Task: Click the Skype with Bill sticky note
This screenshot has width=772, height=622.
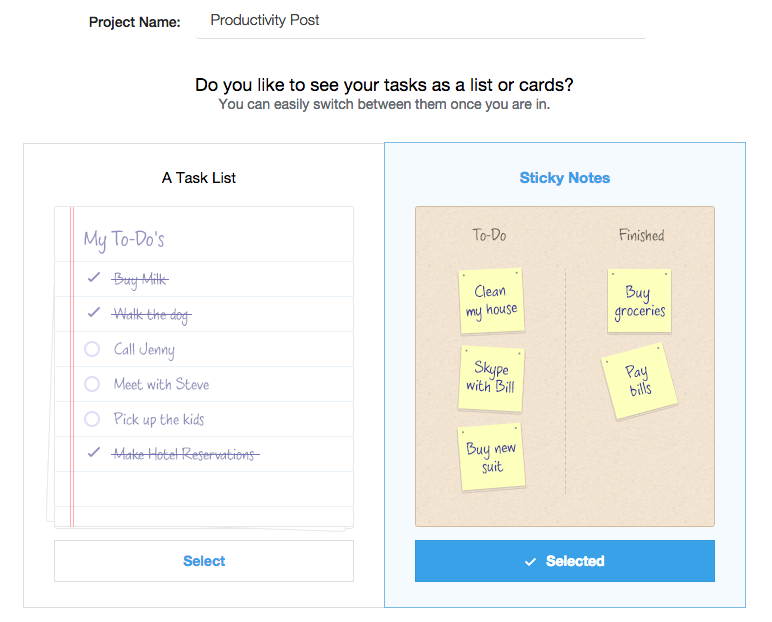Action: coord(491,378)
